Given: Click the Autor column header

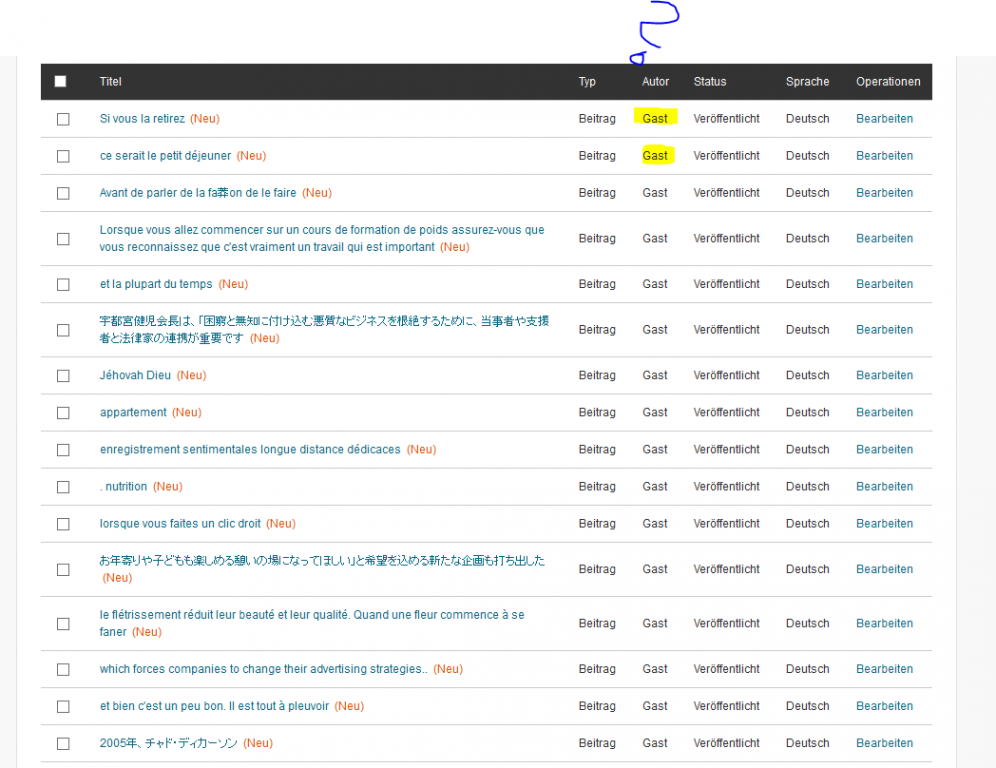Looking at the screenshot, I should [x=655, y=82].
